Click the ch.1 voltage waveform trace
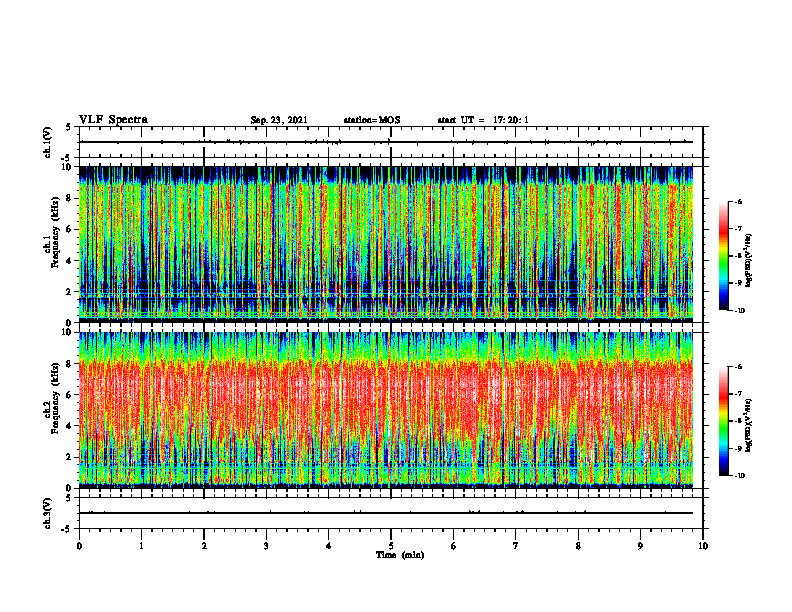The width and height of the screenshot is (792, 612). [x=386, y=142]
